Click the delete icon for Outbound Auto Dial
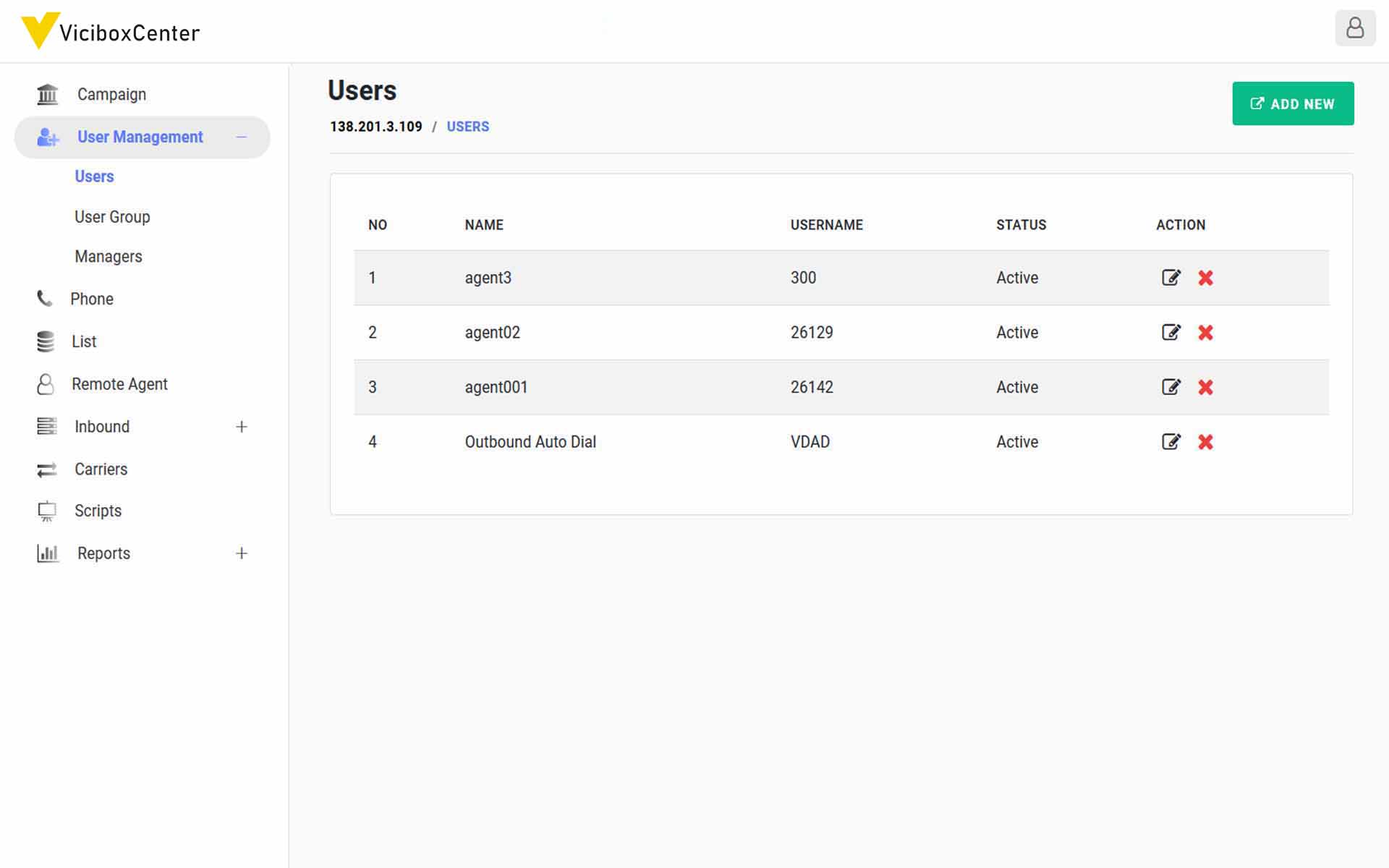Viewport: 1389px width, 868px height. 1205,441
